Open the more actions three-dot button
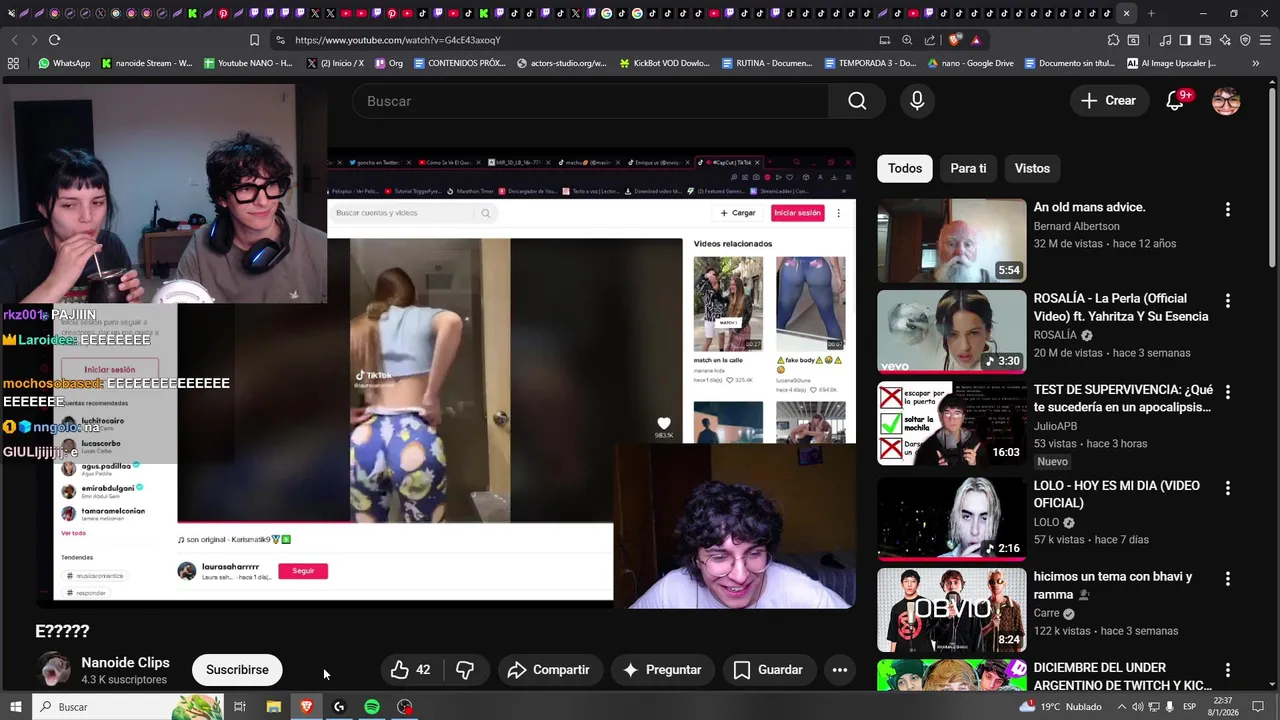The image size is (1280, 720). tap(840, 670)
